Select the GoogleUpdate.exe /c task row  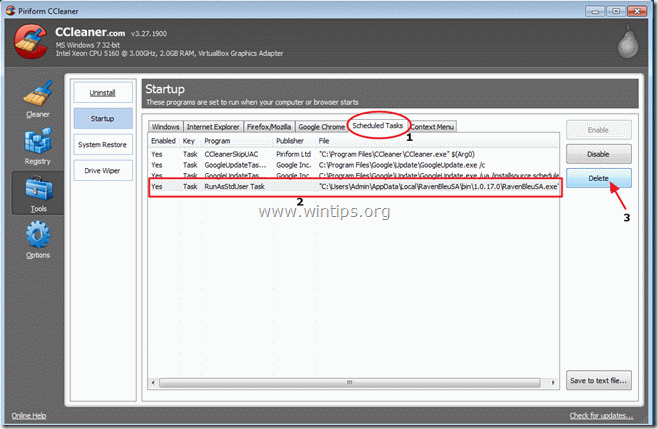click(x=354, y=165)
